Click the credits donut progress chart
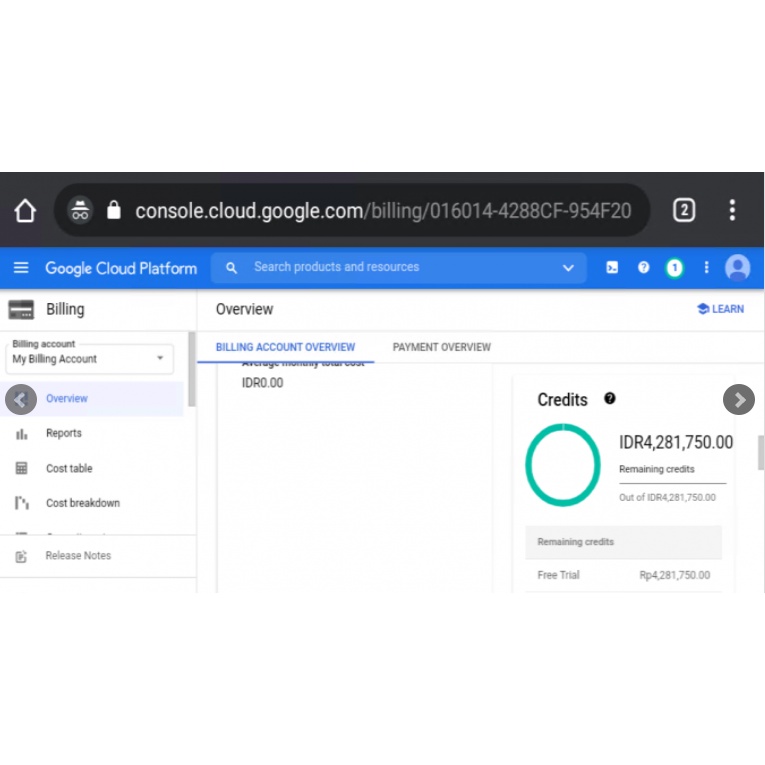765x765 pixels. pos(563,465)
